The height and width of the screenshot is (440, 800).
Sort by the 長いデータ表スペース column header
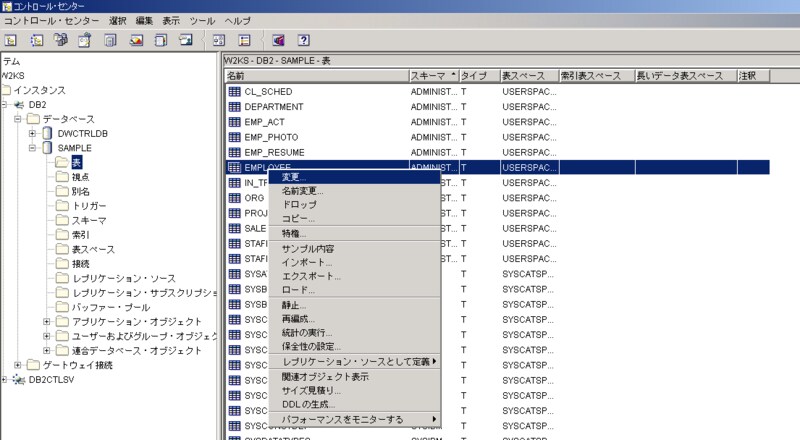[x=686, y=76]
